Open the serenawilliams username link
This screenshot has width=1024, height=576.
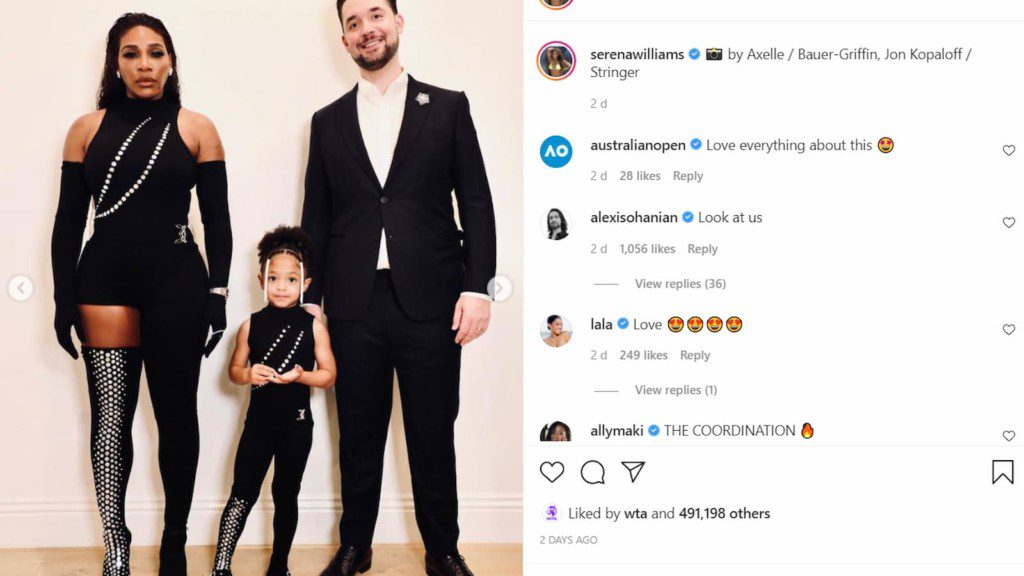coord(637,54)
